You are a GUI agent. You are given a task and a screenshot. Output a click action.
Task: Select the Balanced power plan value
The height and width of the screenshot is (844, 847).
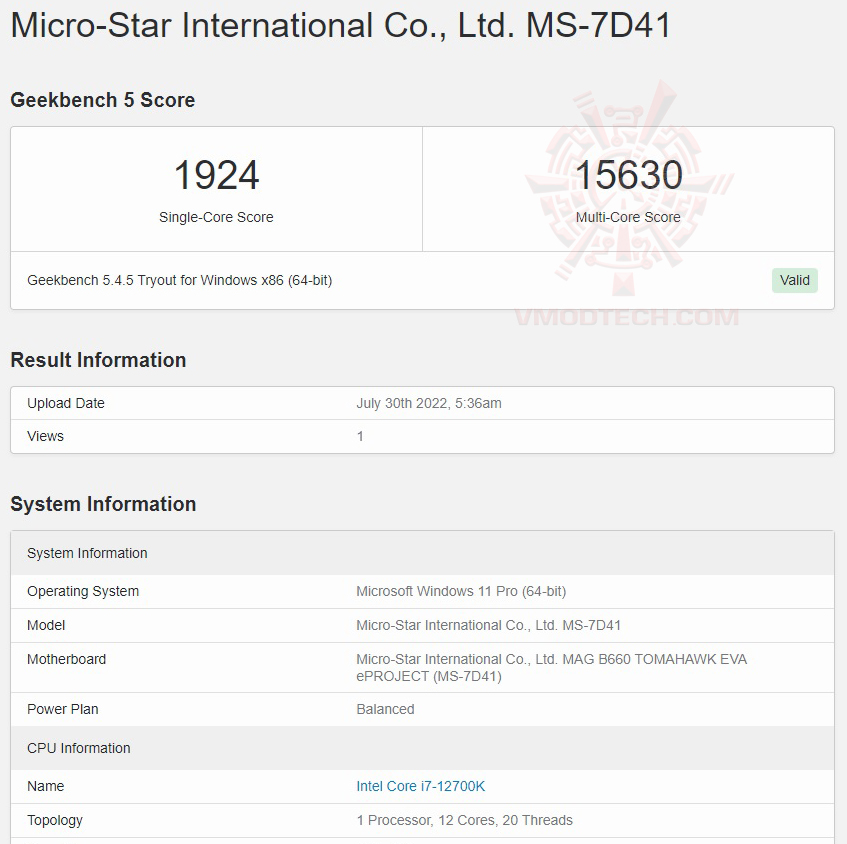pyautogui.click(x=385, y=709)
